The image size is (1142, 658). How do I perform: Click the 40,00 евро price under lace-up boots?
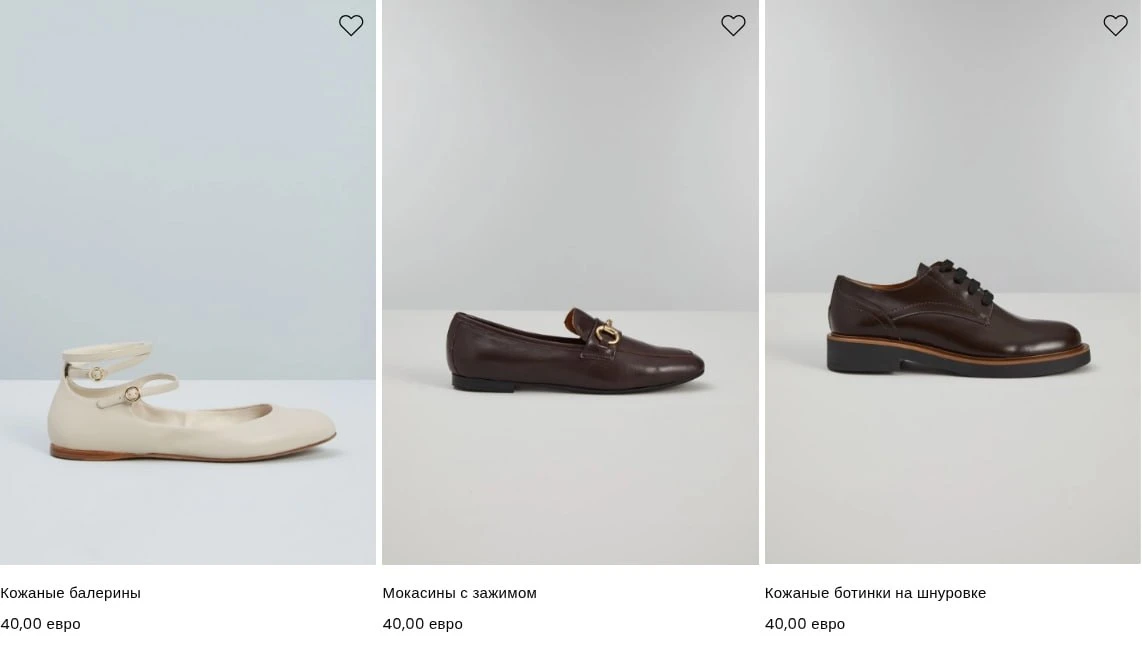pos(805,624)
